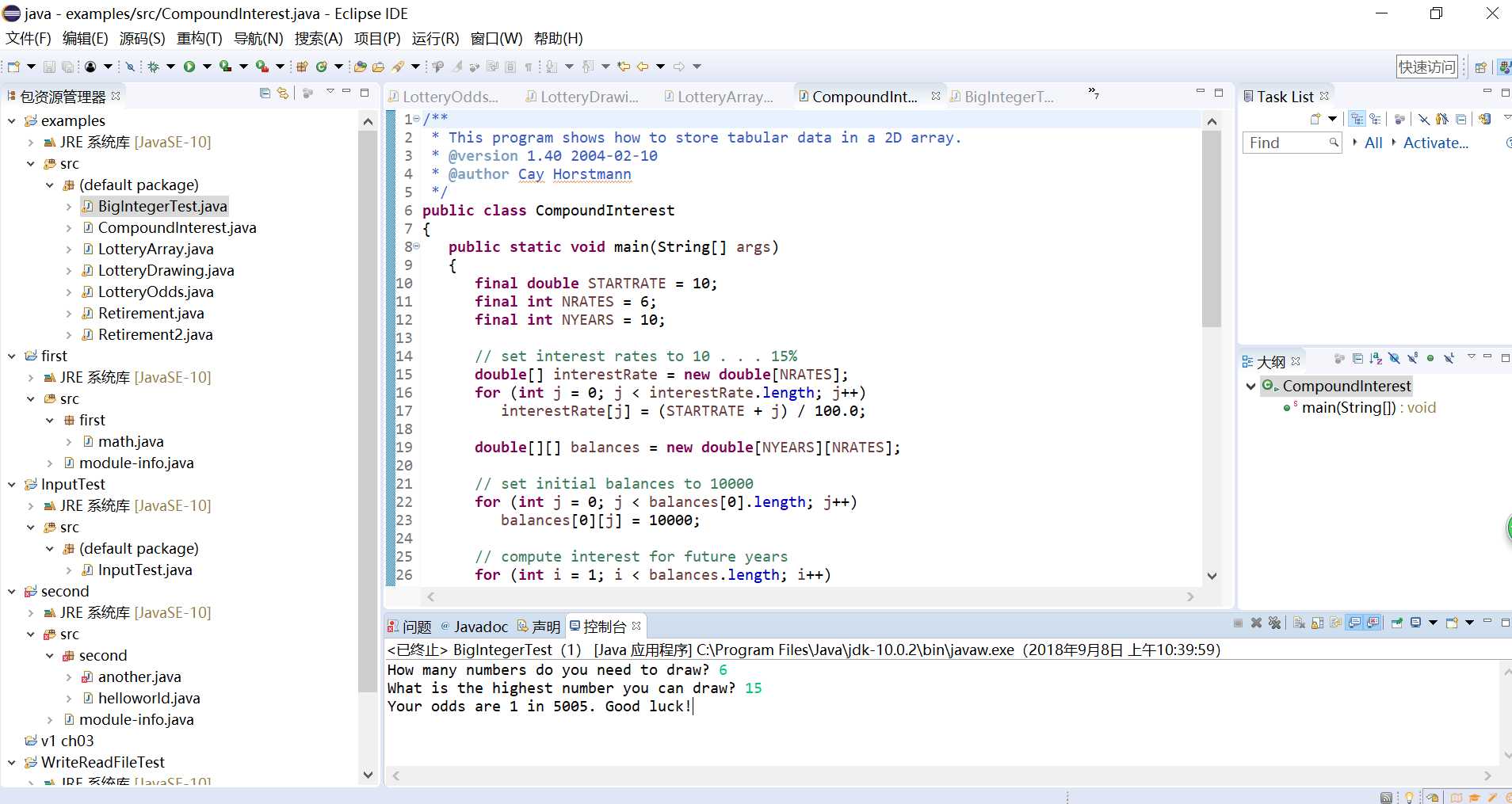Click the Skip All Breakpoints icon
The image size is (1512, 804).
pyautogui.click(x=130, y=67)
